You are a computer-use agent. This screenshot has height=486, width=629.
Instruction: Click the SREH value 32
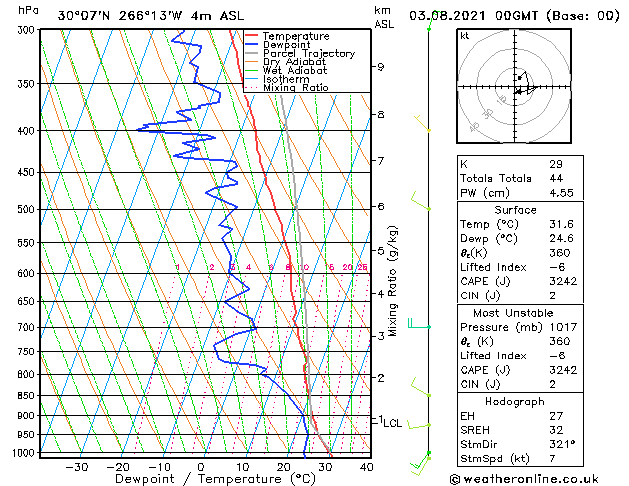(556, 430)
